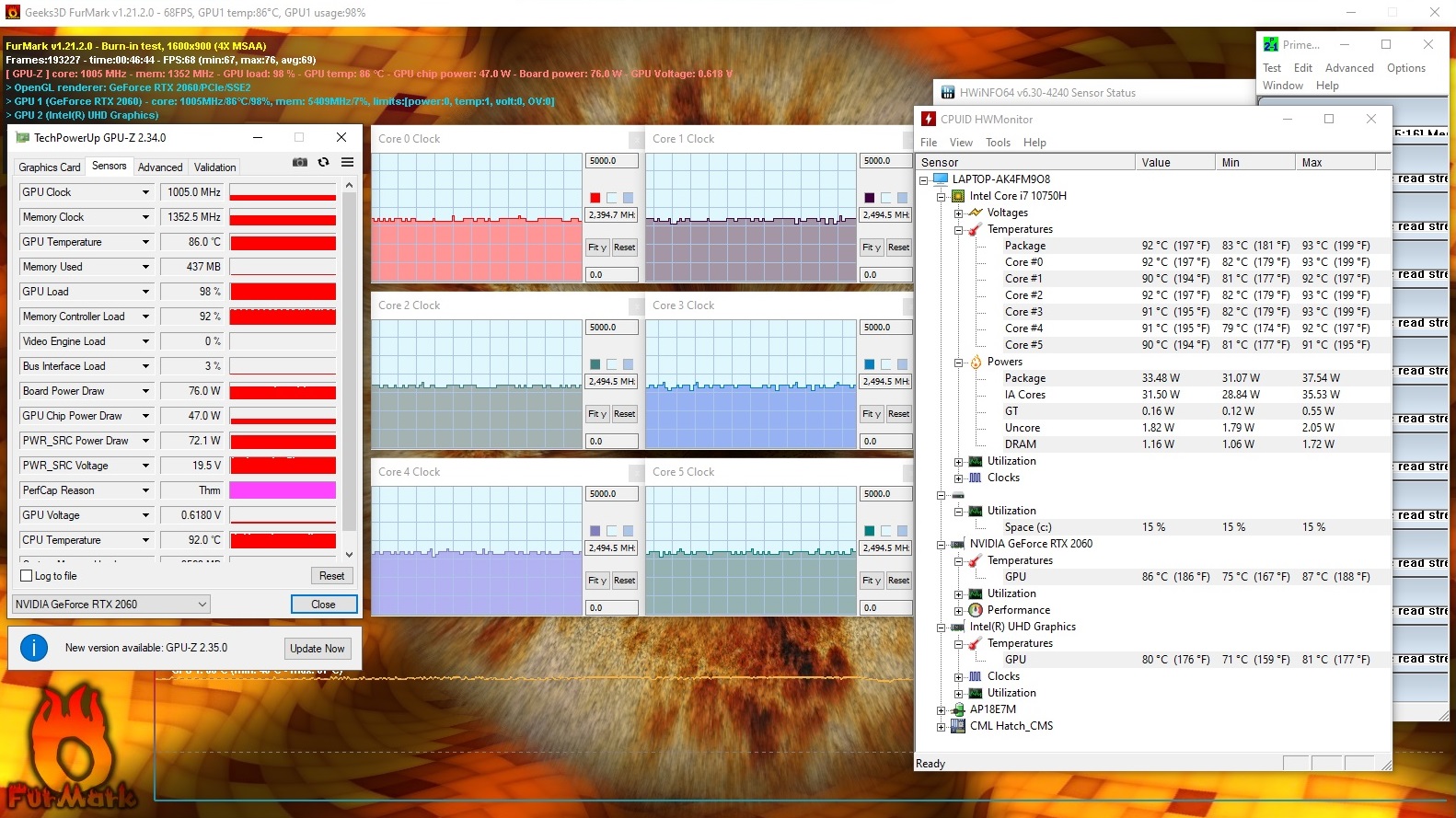Open the NVIDIA GeForce RTX 2060 device selector
The image size is (1456, 818).
[111, 605]
